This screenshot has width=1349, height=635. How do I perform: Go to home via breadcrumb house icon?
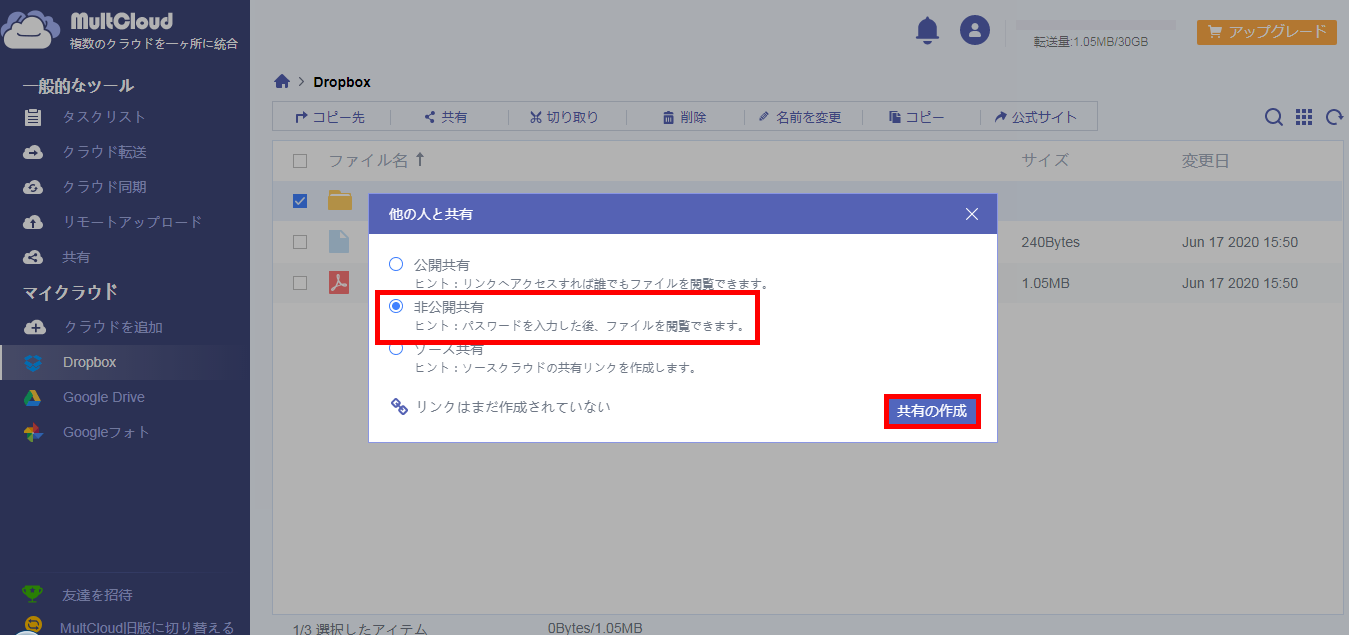[283, 81]
